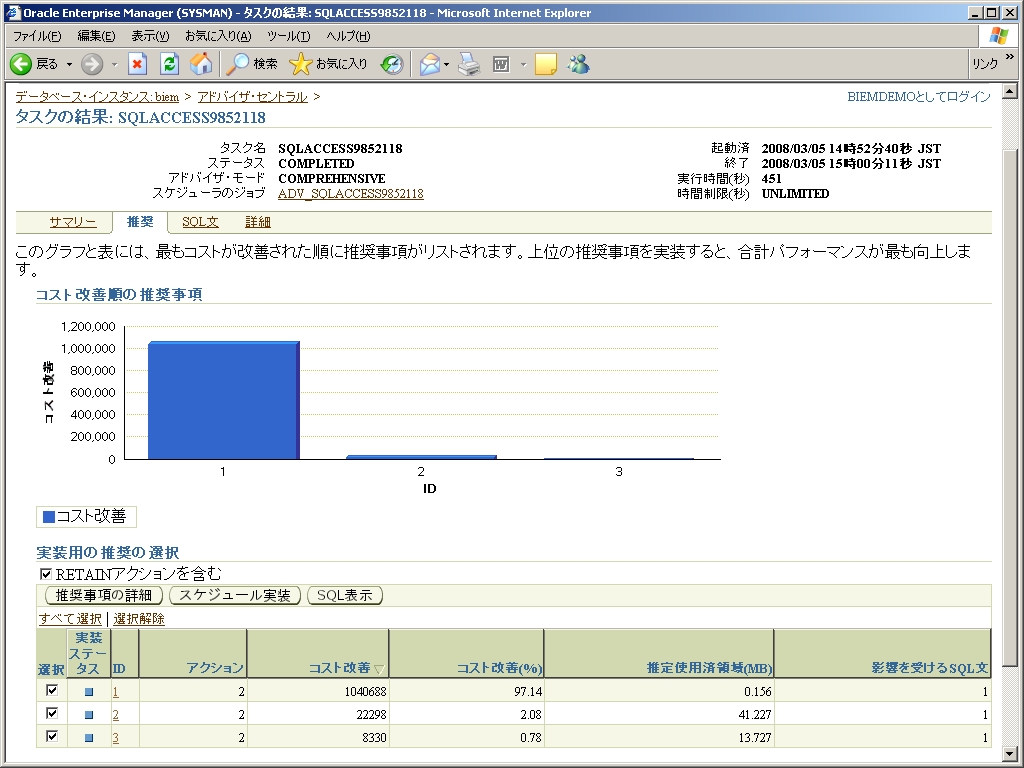Viewport: 1024px width, 768px height.
Task: Click the yellow Discuss note icon
Action: coord(545,64)
